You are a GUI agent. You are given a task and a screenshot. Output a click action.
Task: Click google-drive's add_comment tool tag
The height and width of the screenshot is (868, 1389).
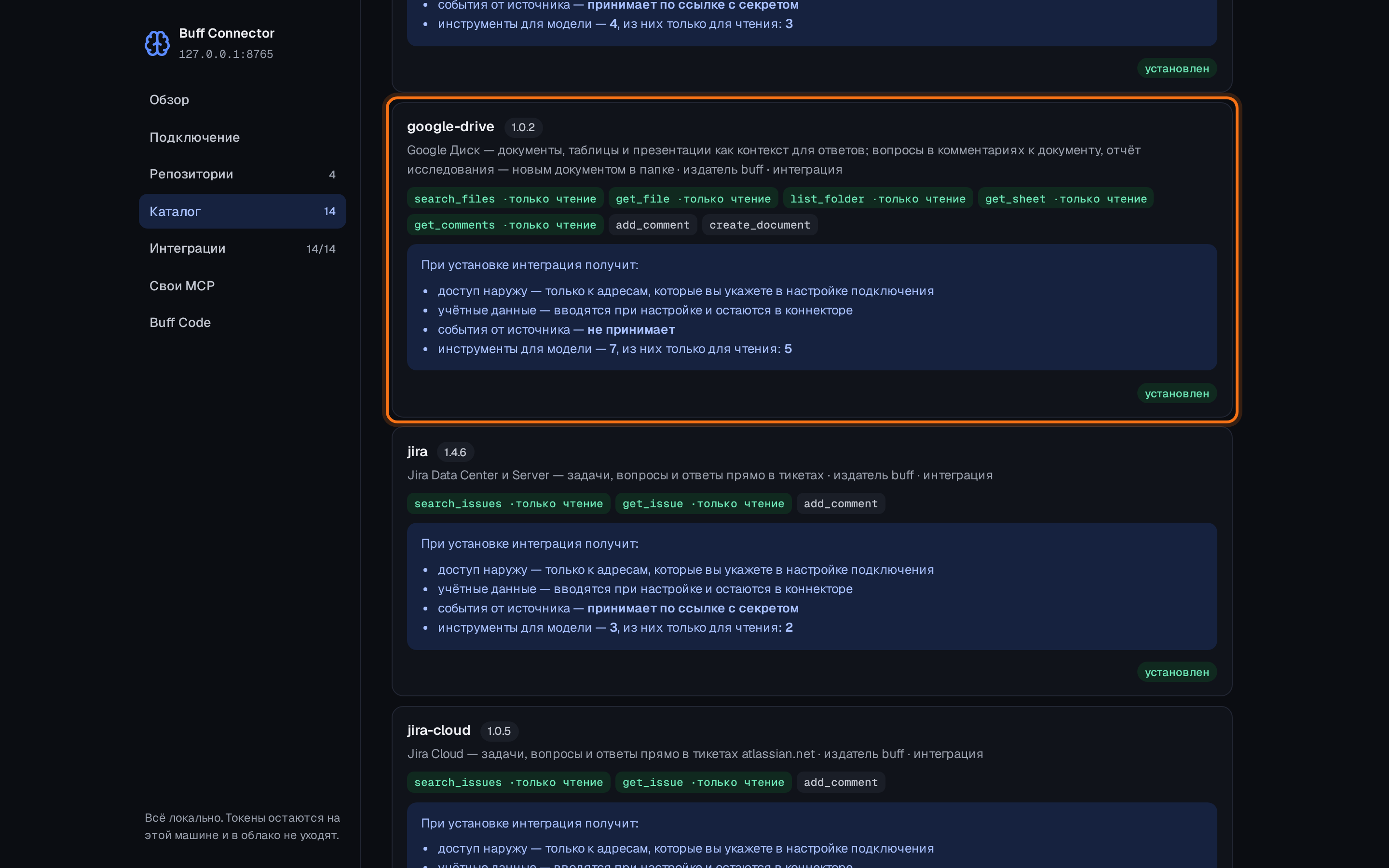[x=653, y=225]
